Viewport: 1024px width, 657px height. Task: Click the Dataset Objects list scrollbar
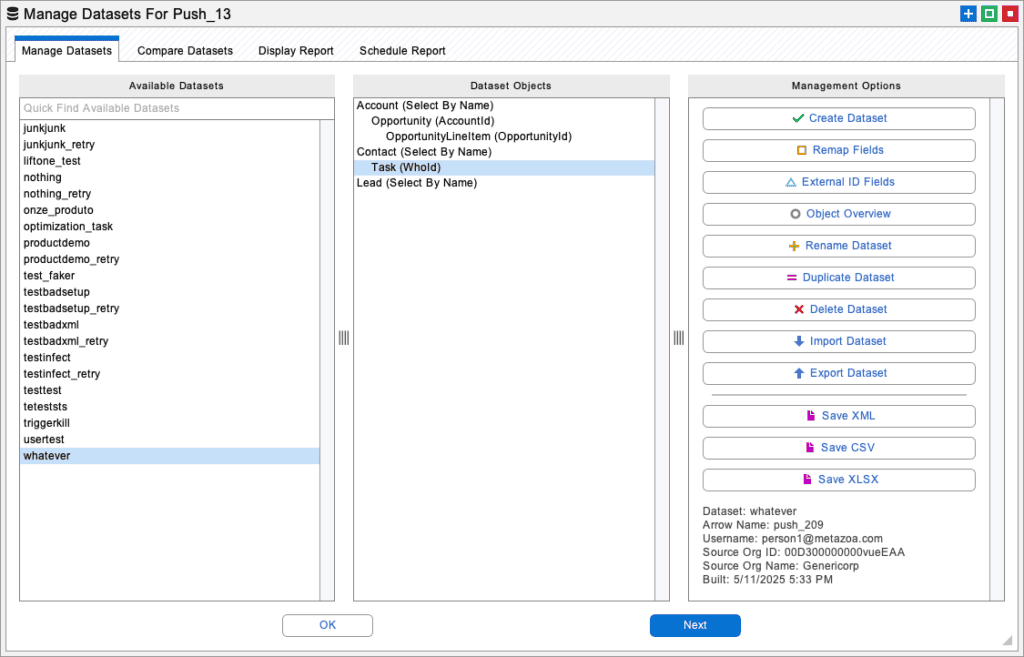click(662, 349)
